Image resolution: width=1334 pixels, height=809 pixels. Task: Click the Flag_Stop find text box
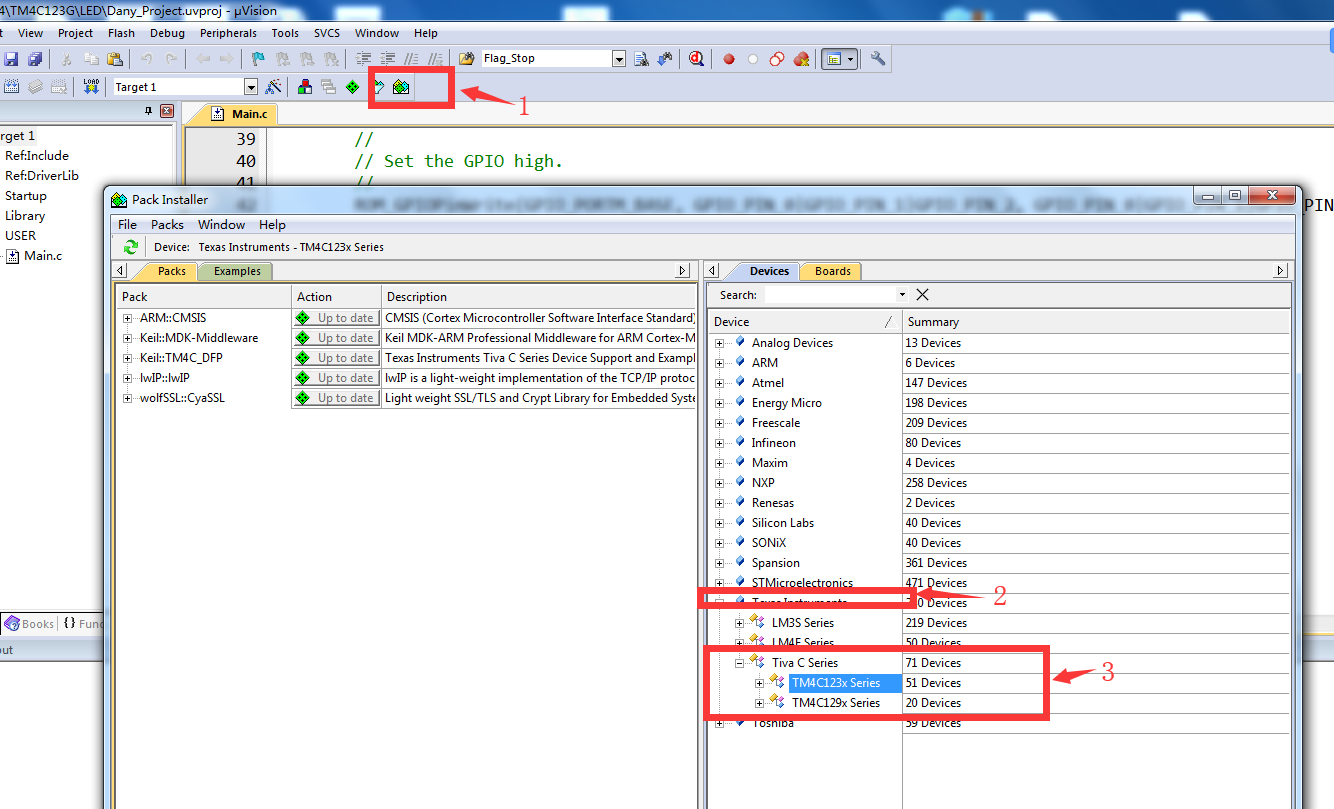coord(546,59)
